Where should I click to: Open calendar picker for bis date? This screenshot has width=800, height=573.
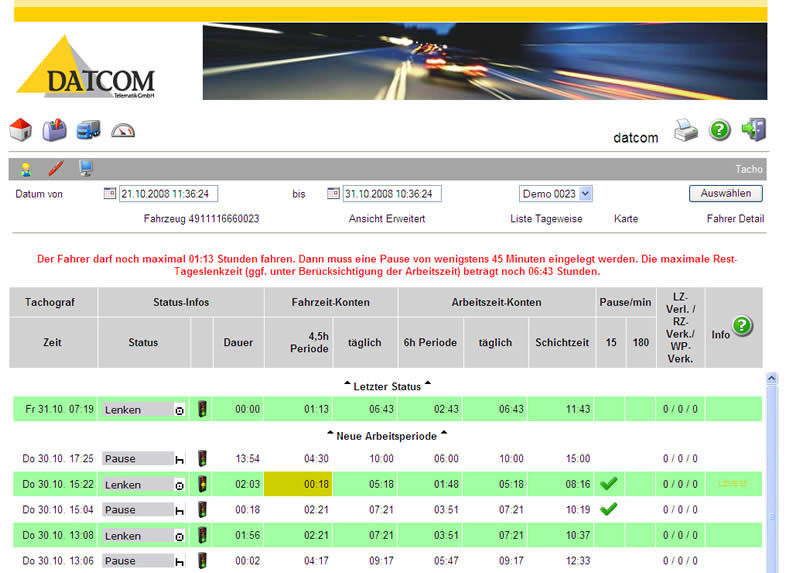click(x=334, y=194)
